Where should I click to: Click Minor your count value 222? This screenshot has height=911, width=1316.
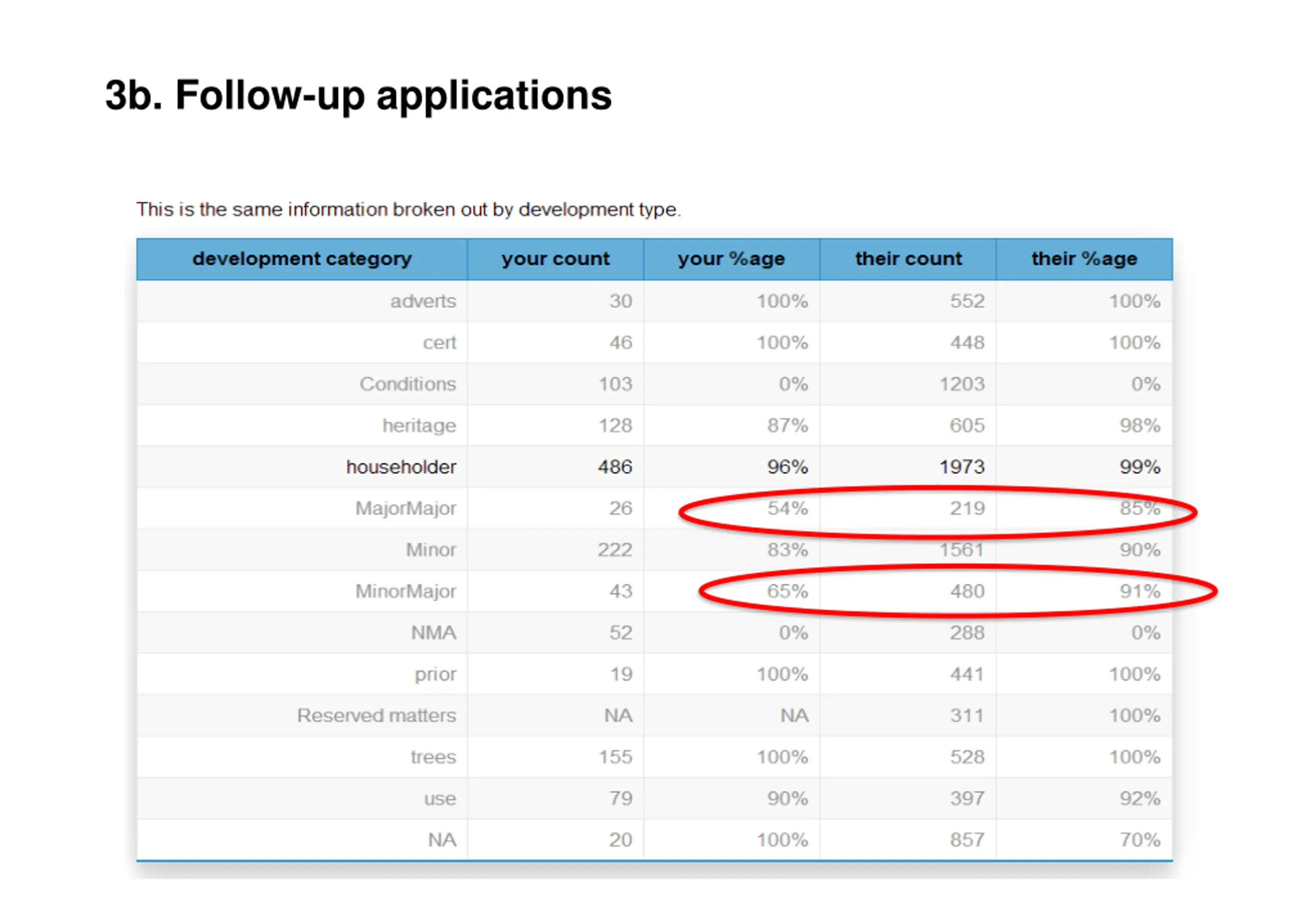point(615,550)
